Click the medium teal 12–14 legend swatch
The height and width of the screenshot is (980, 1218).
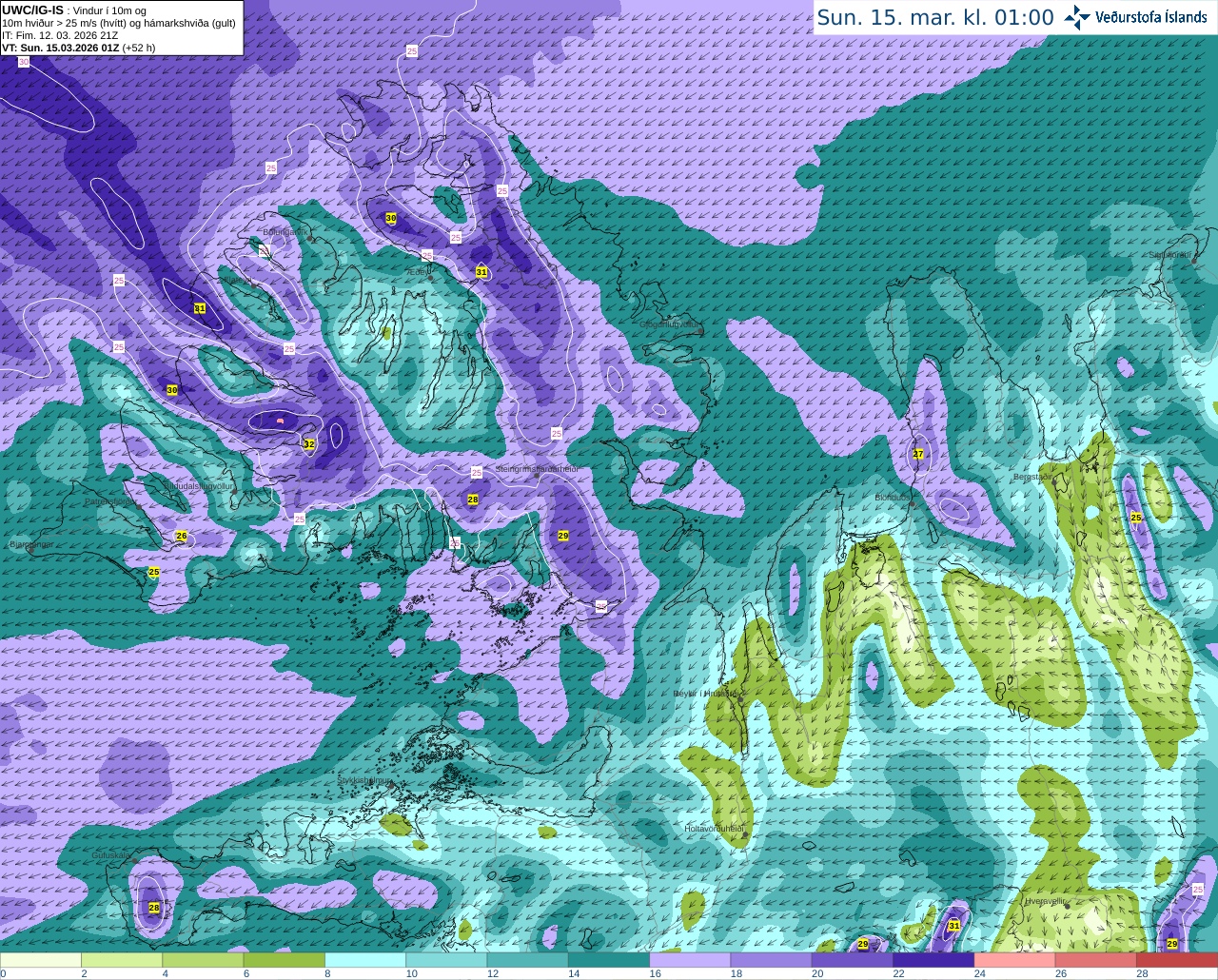click(x=527, y=960)
